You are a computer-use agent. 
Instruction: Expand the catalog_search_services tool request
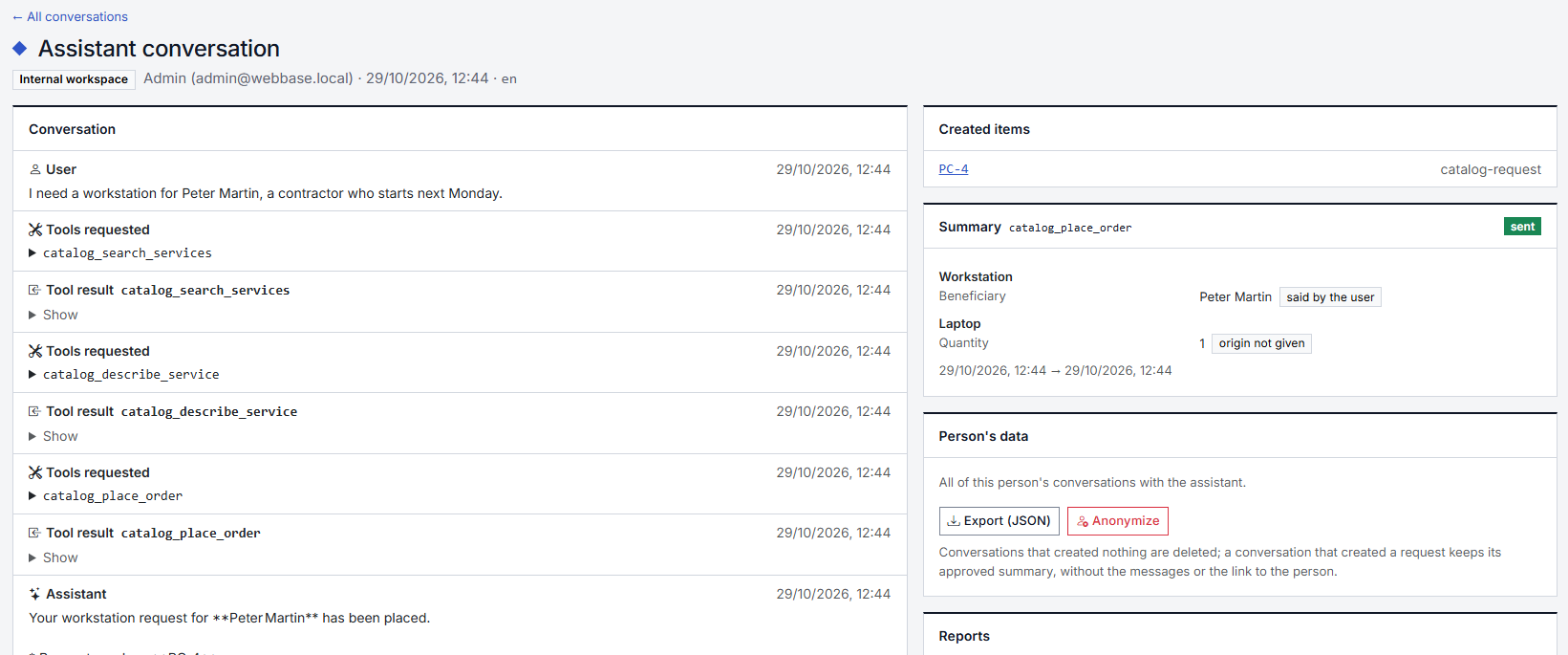pyautogui.click(x=121, y=253)
